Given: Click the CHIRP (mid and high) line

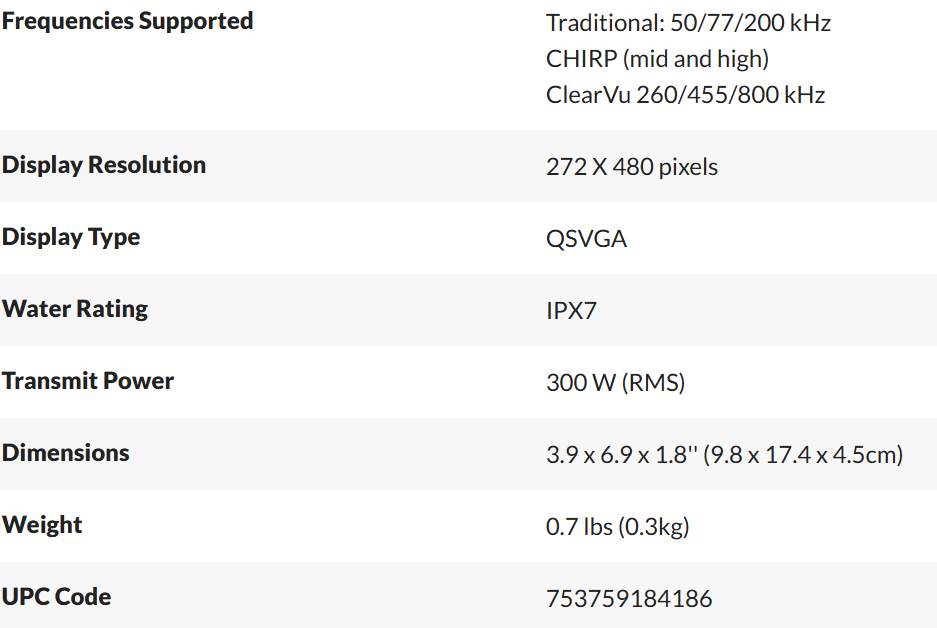Looking at the screenshot, I should tap(657, 59).
